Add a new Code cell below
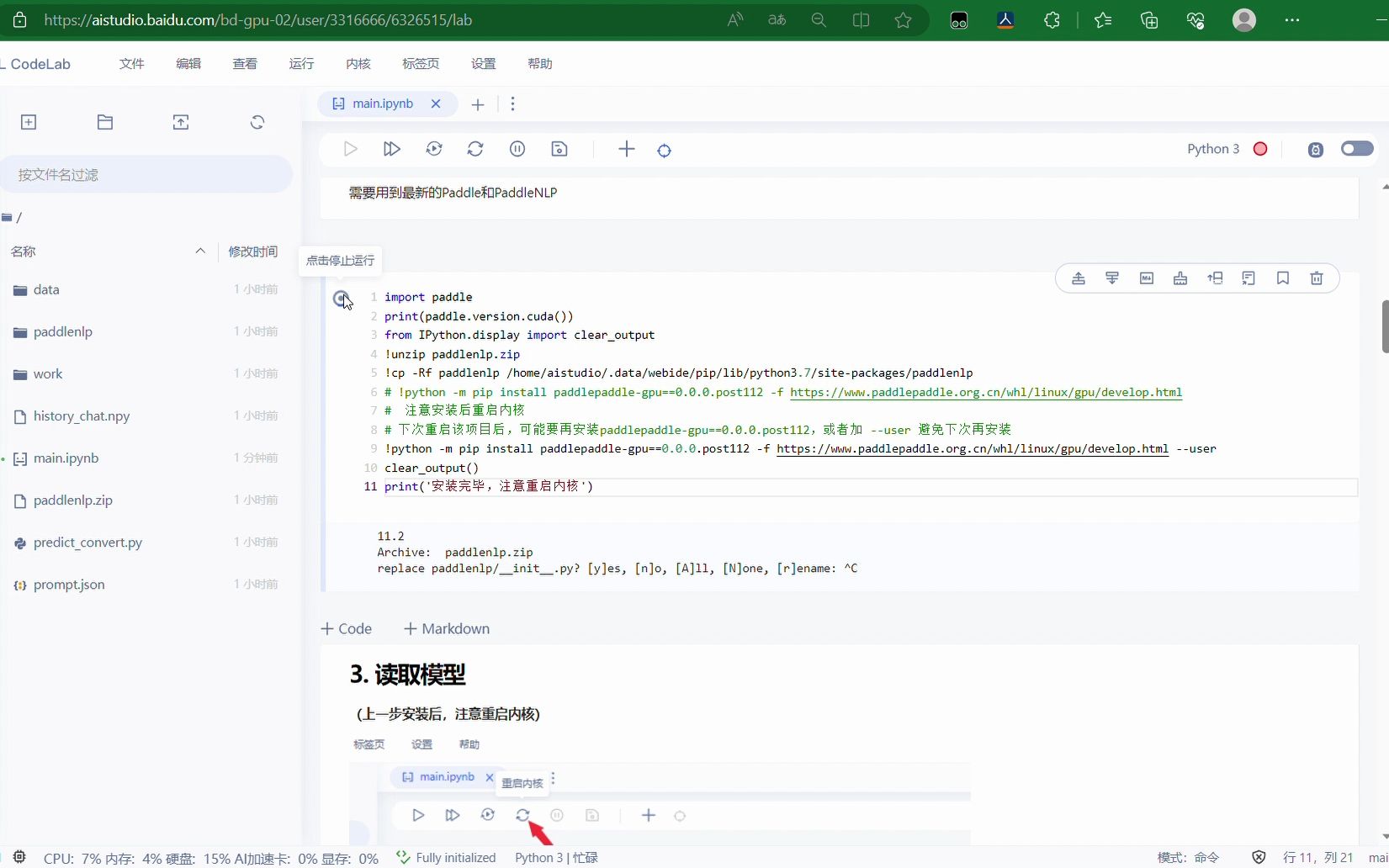This screenshot has width=1389, height=868. pyautogui.click(x=347, y=628)
